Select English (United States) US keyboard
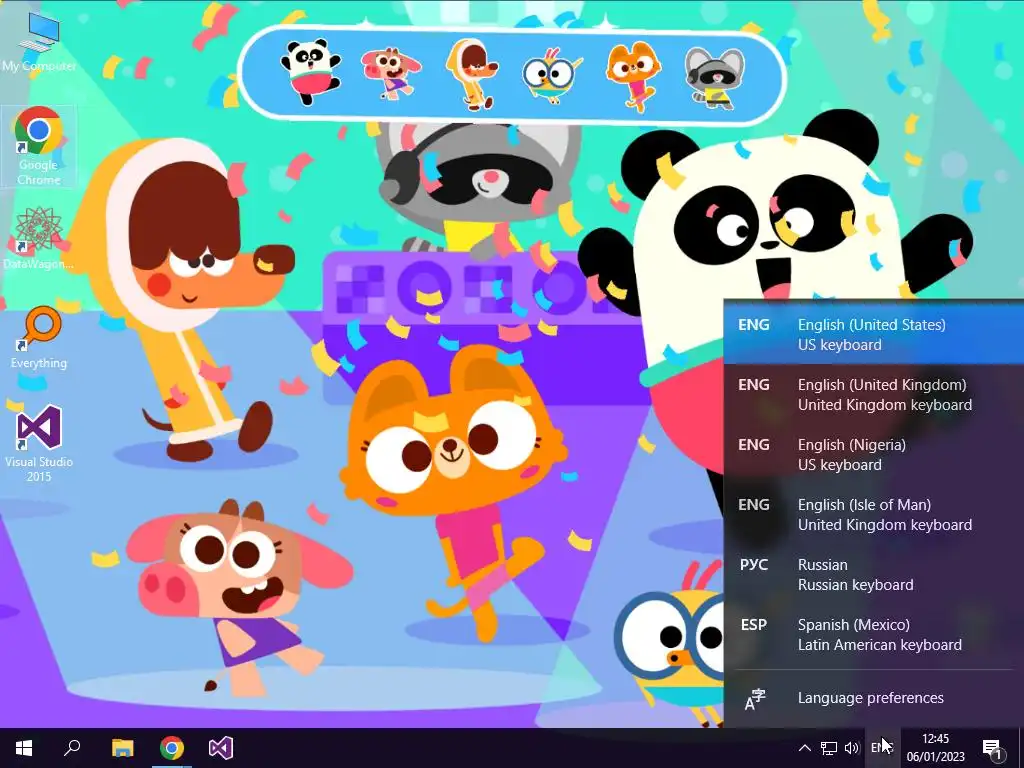1024x768 pixels. (x=874, y=334)
